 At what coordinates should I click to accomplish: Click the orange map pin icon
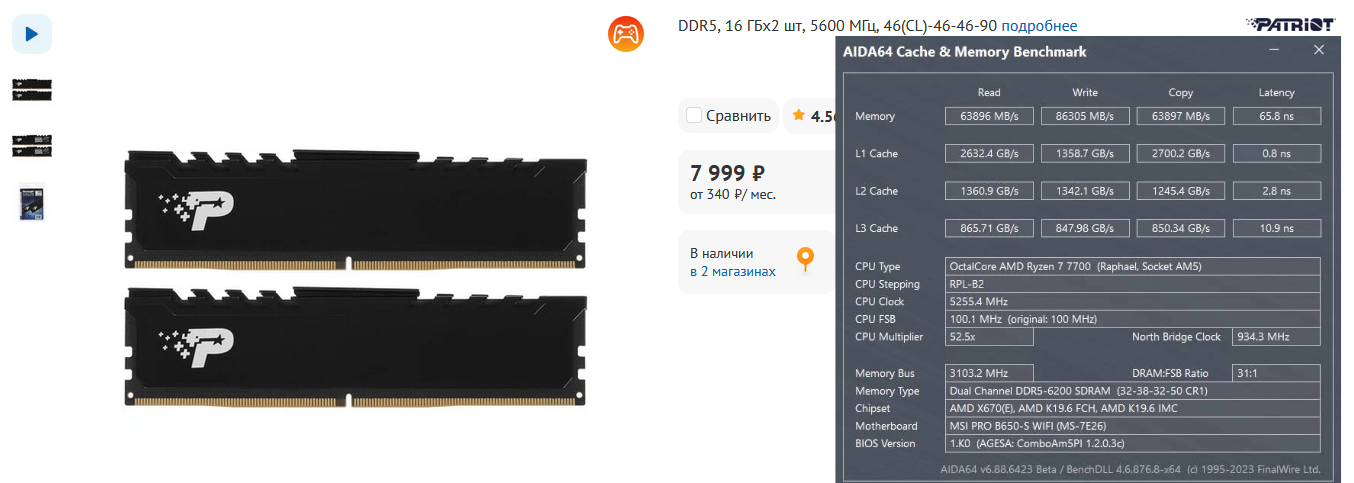(x=805, y=260)
